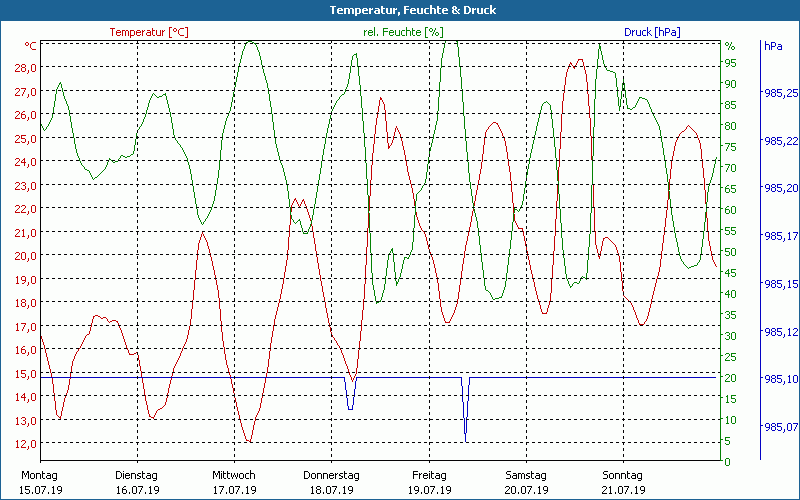Click the Samstag 20.07.19 date label
Image resolution: width=800 pixels, height=500 pixels.
pyautogui.click(x=525, y=482)
